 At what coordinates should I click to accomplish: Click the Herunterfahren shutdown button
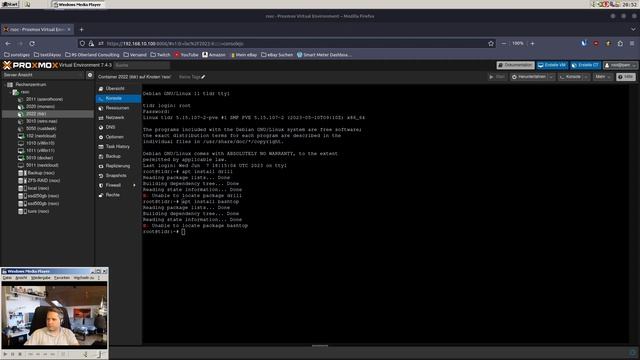[529, 77]
